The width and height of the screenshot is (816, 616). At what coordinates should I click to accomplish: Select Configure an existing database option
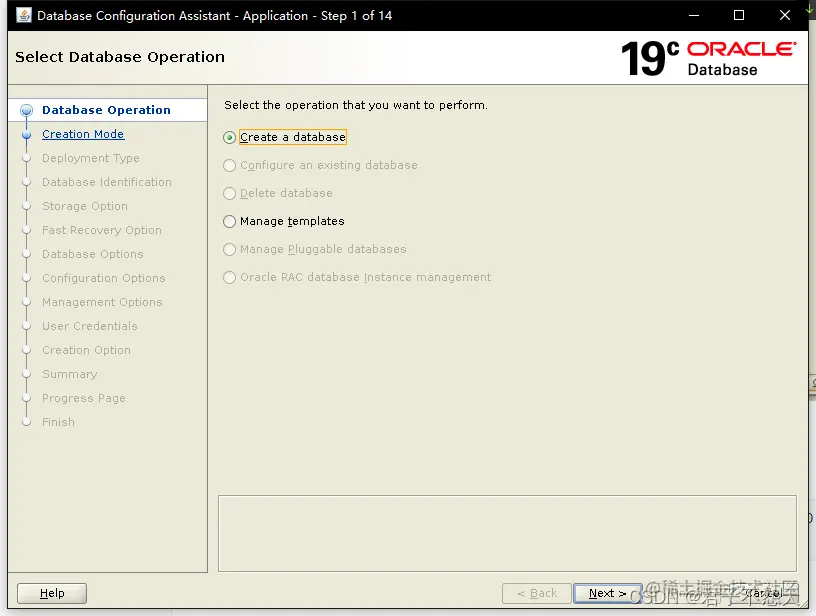[320, 165]
